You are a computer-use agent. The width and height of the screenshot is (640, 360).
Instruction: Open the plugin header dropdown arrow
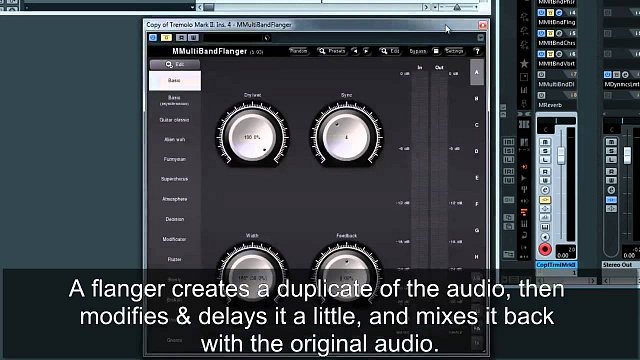pos(480,38)
